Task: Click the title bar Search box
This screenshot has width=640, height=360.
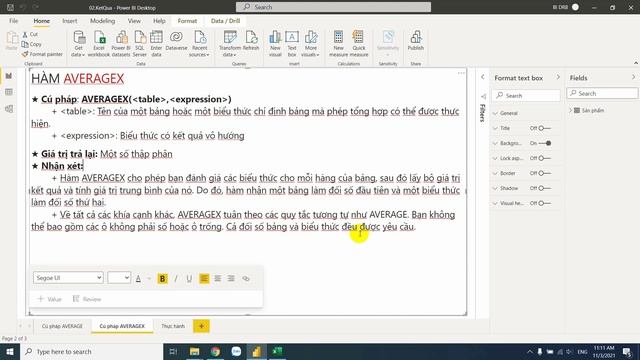Action: pyautogui.click(x=333, y=7)
